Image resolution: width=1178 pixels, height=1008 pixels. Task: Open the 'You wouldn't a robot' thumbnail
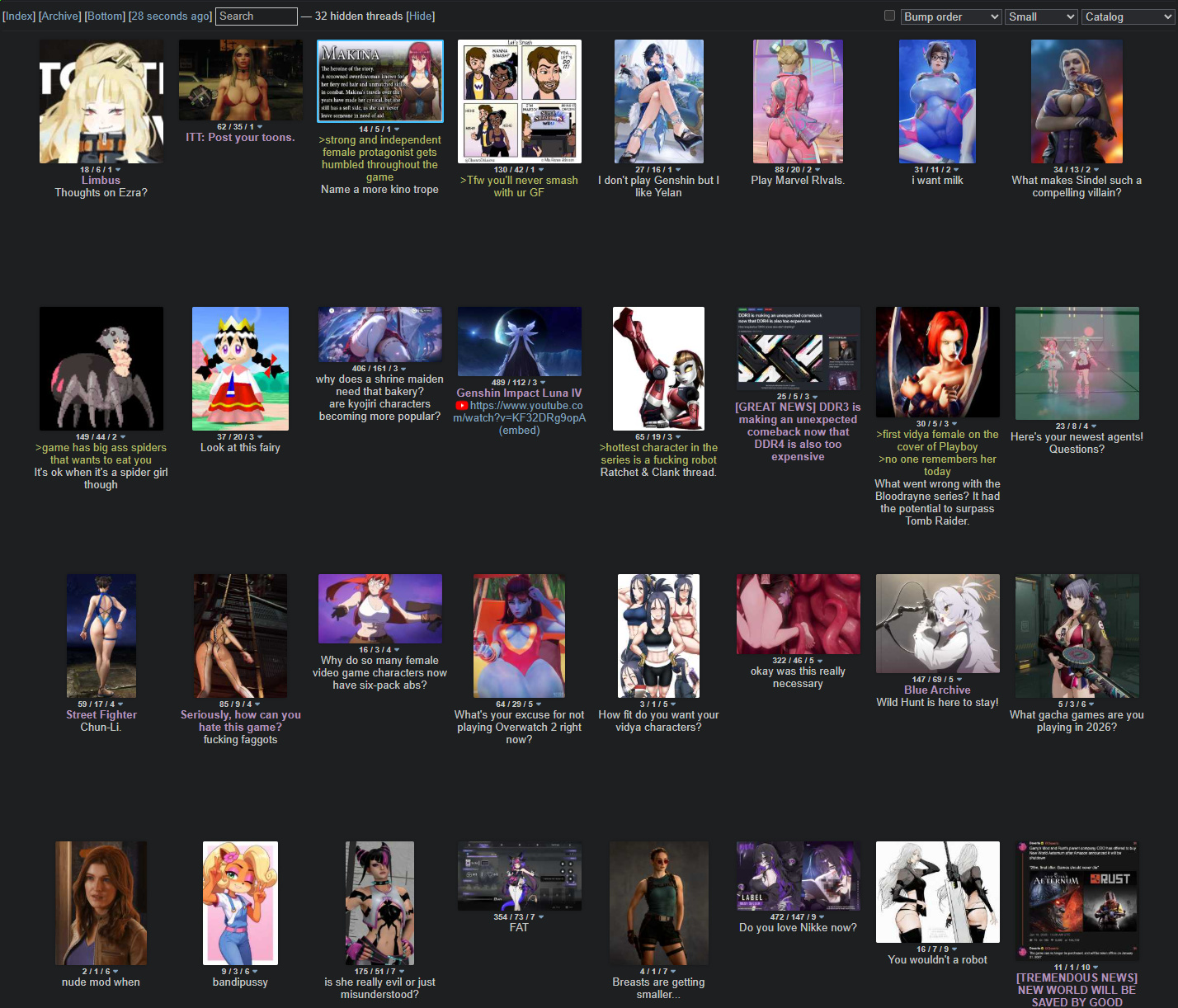[x=937, y=892]
